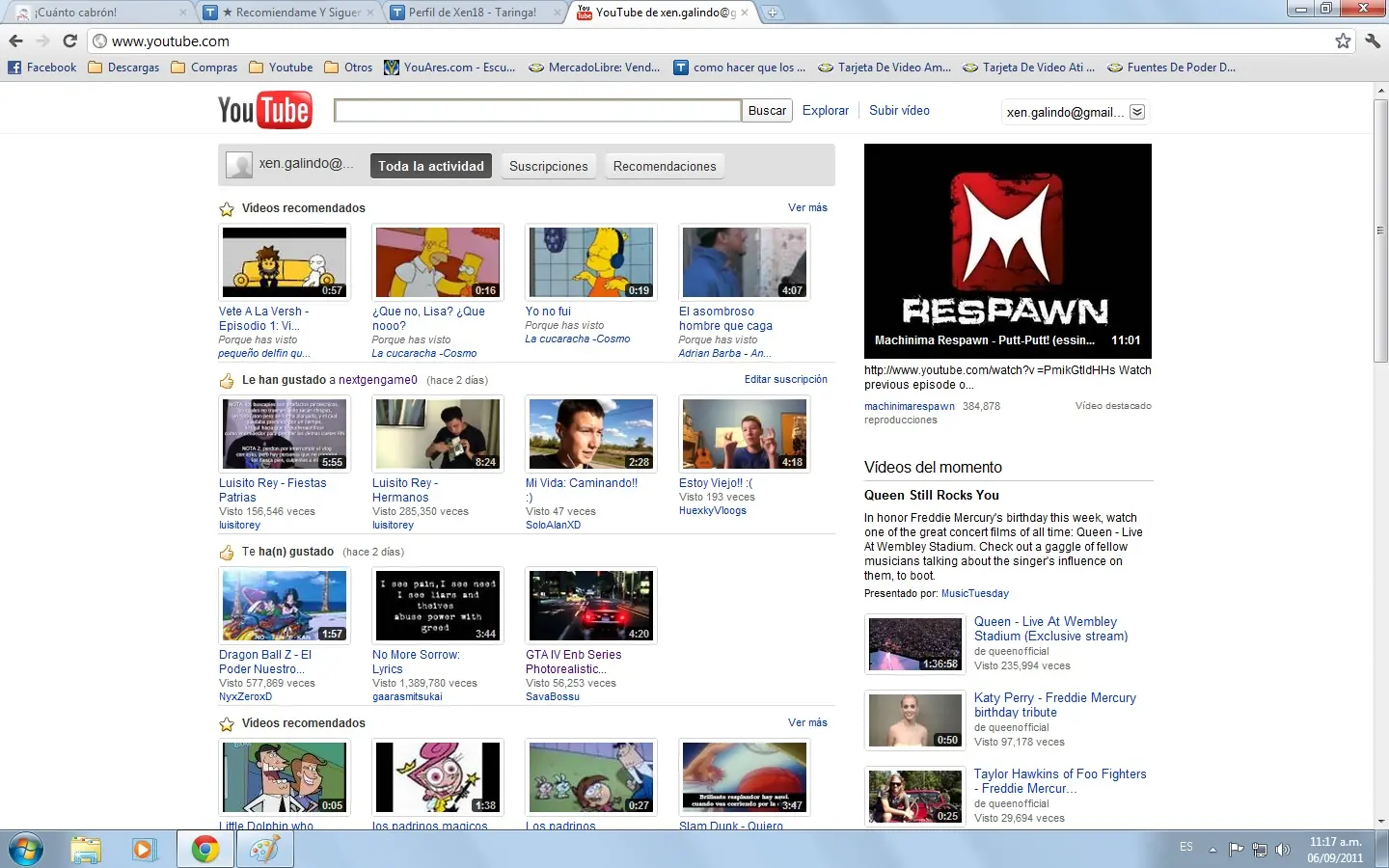
Task: Click the volume speaker tray icon
Action: (x=1283, y=850)
